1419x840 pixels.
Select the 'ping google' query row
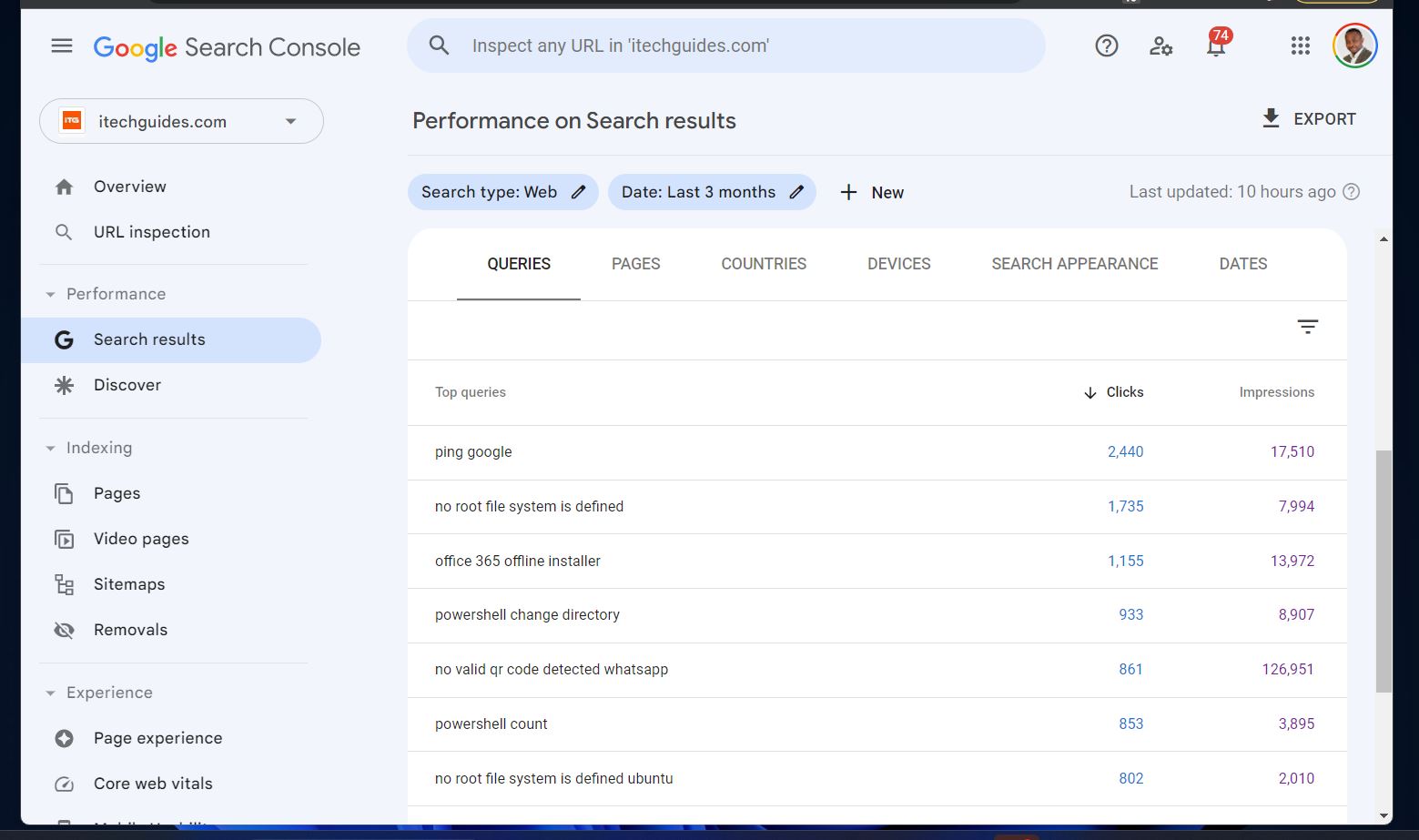pos(877,452)
